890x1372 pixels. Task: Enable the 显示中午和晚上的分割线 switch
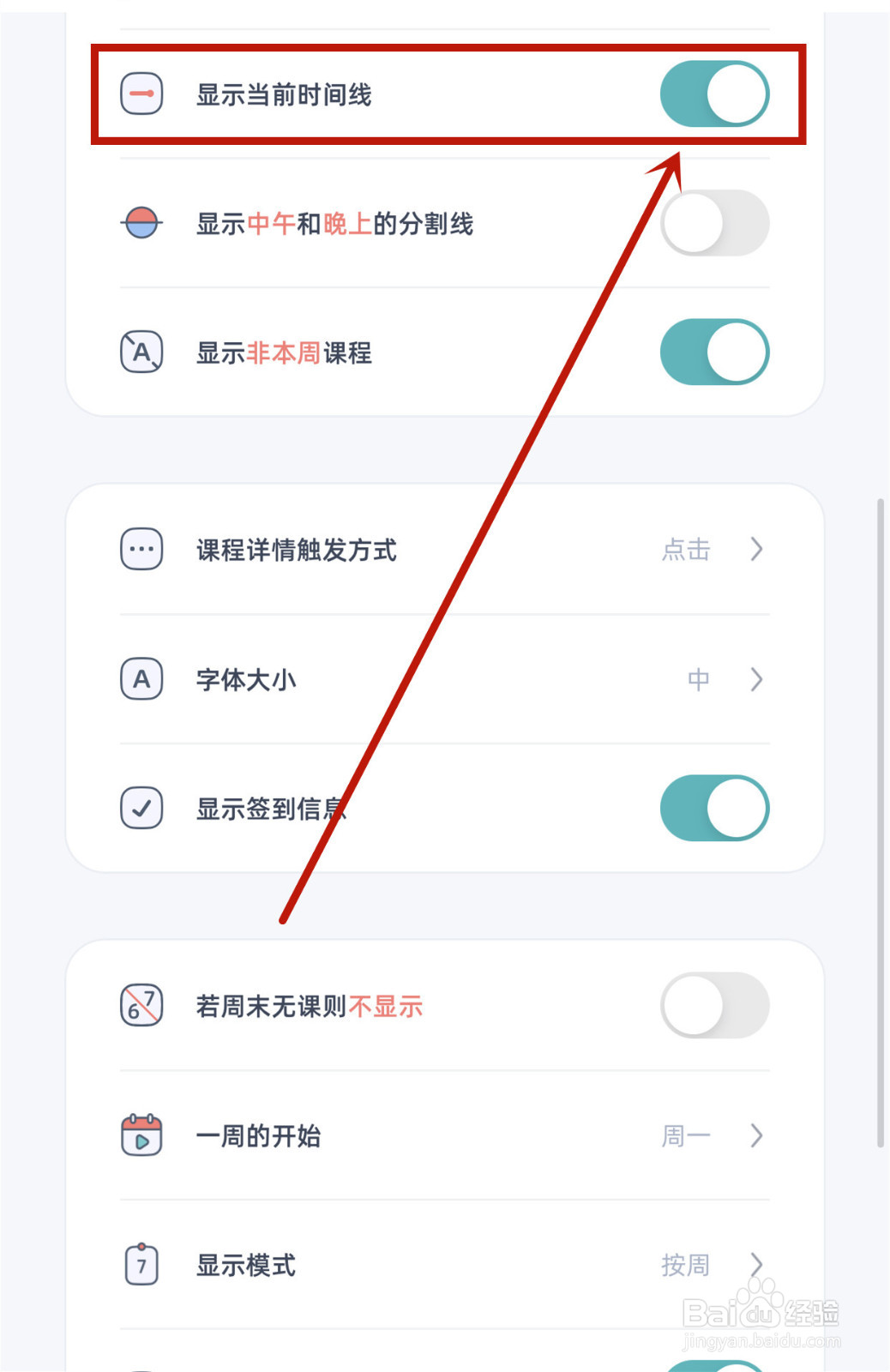pyautogui.click(x=714, y=223)
